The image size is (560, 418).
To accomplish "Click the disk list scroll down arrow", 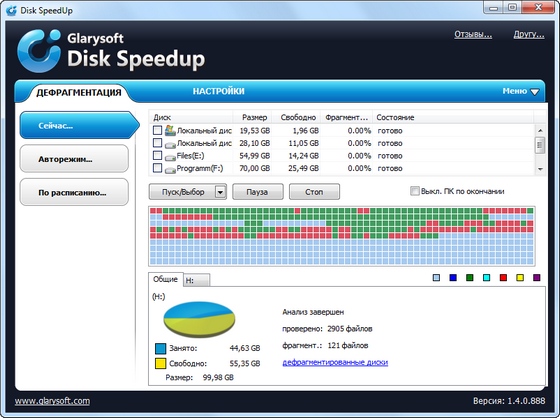I will coord(540,169).
